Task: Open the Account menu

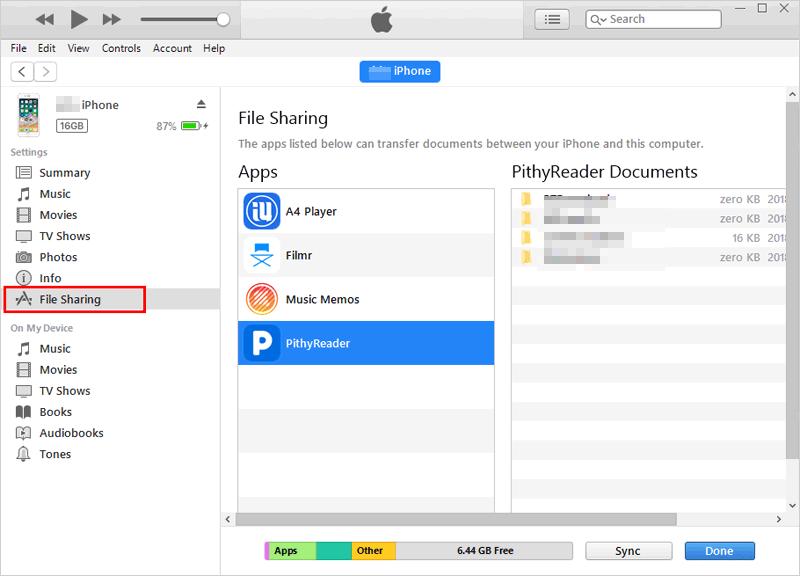Action: coord(172,48)
